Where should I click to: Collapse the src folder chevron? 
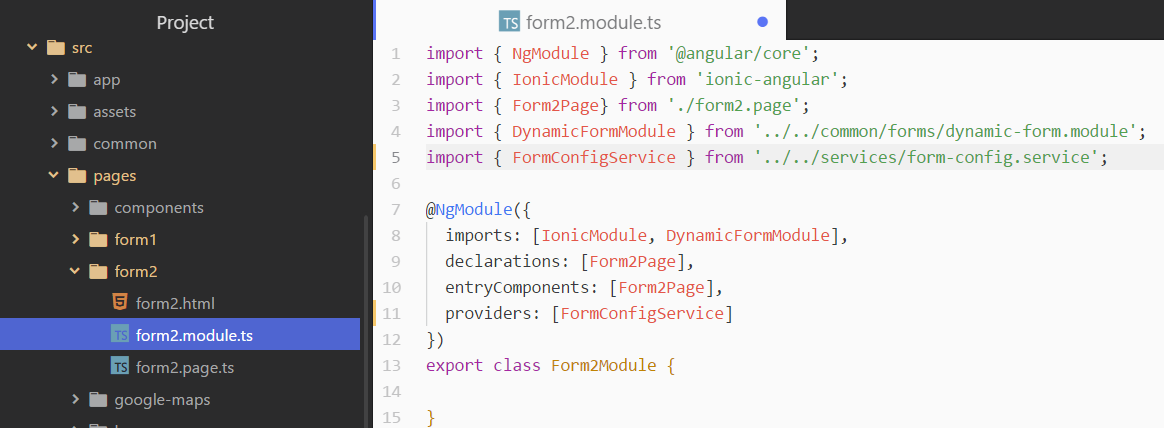click(x=32, y=47)
